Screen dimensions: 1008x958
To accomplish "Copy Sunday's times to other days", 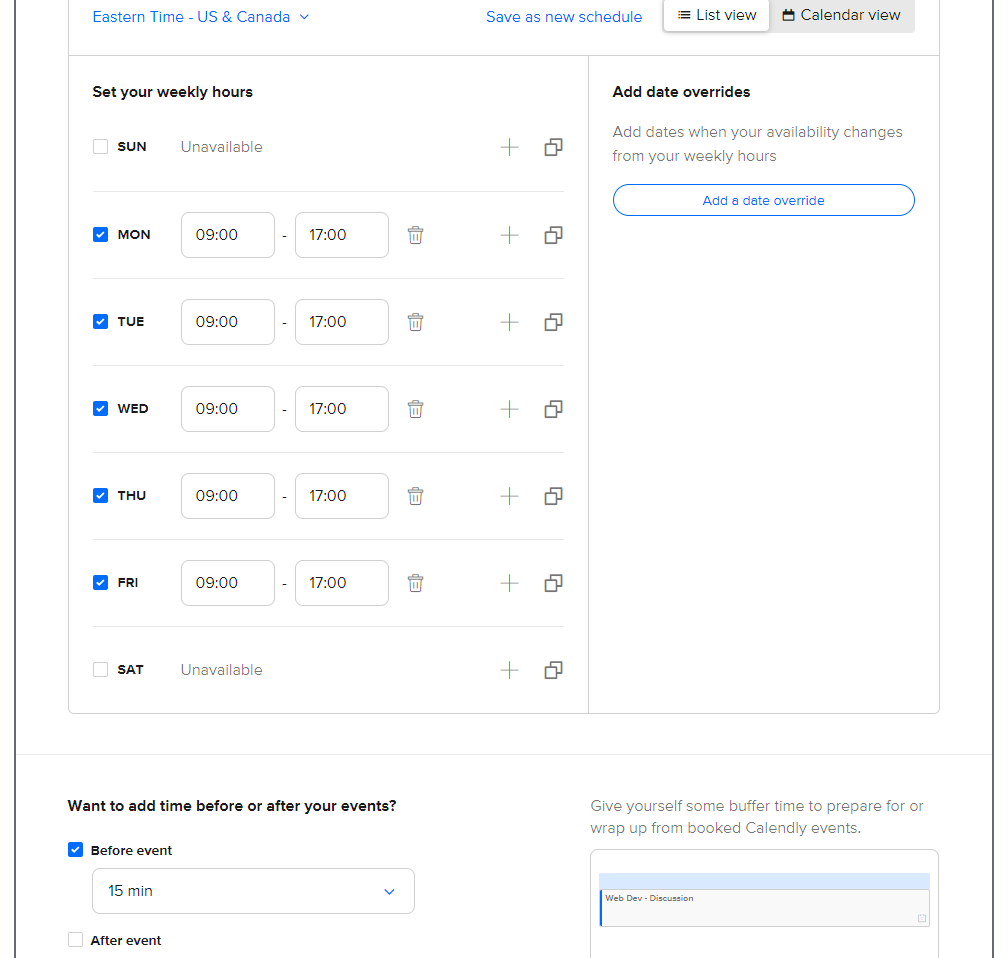I will tap(554, 147).
